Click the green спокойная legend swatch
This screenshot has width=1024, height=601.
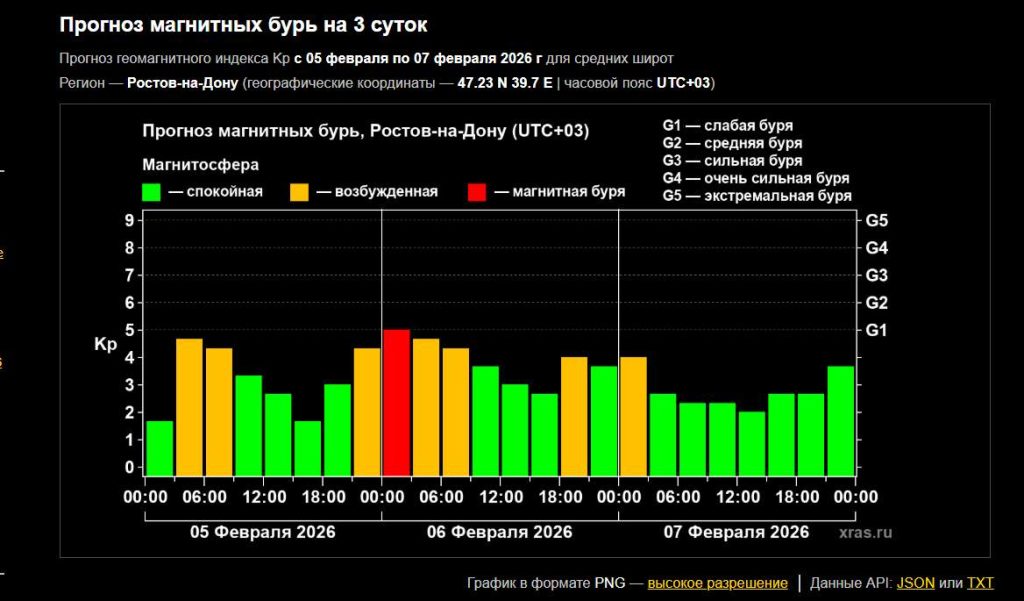click(152, 192)
